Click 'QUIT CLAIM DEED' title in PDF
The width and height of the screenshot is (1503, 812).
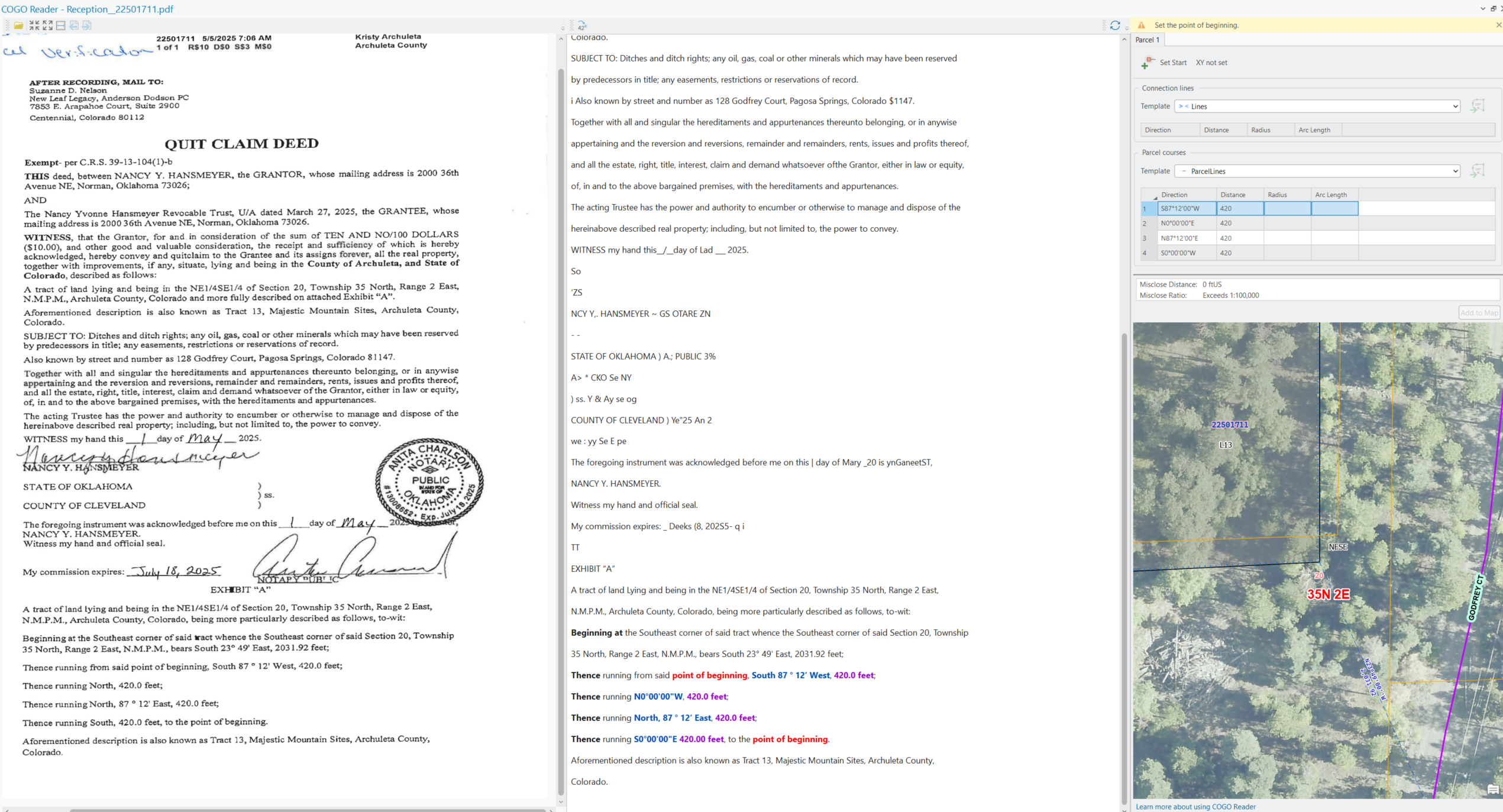(x=241, y=144)
